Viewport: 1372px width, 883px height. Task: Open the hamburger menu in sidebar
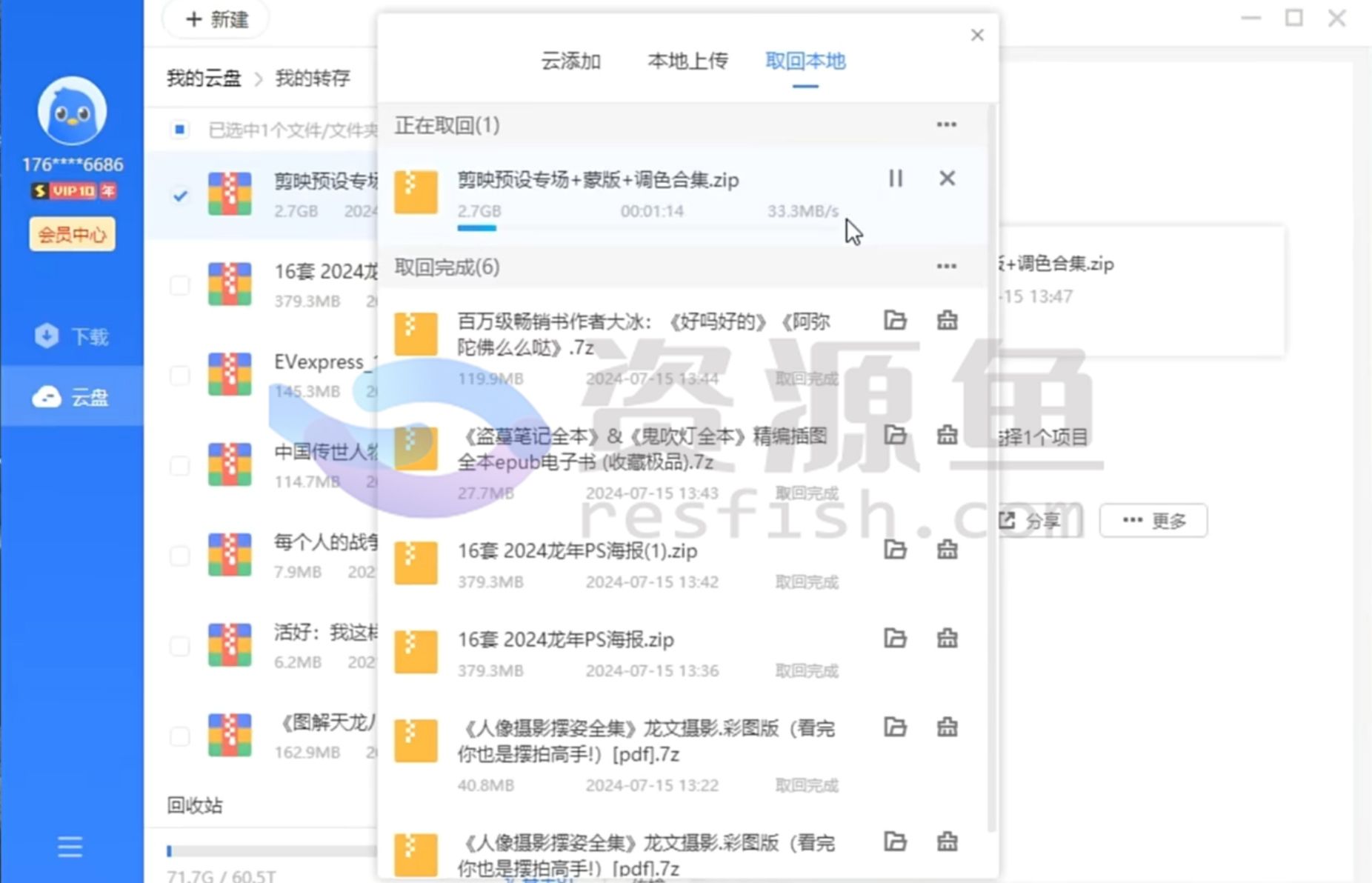tap(70, 847)
